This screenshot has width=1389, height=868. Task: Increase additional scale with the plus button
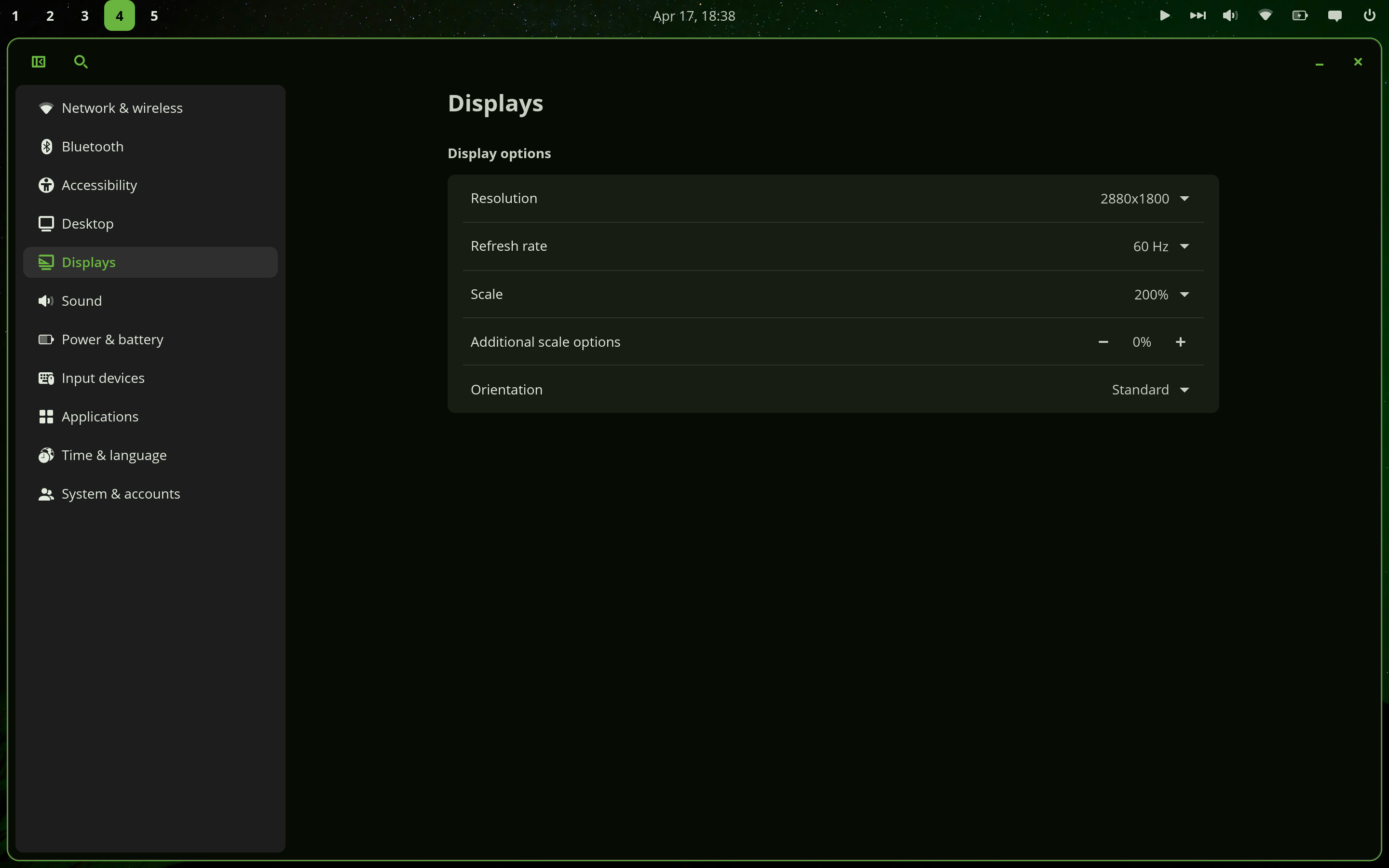(1180, 342)
